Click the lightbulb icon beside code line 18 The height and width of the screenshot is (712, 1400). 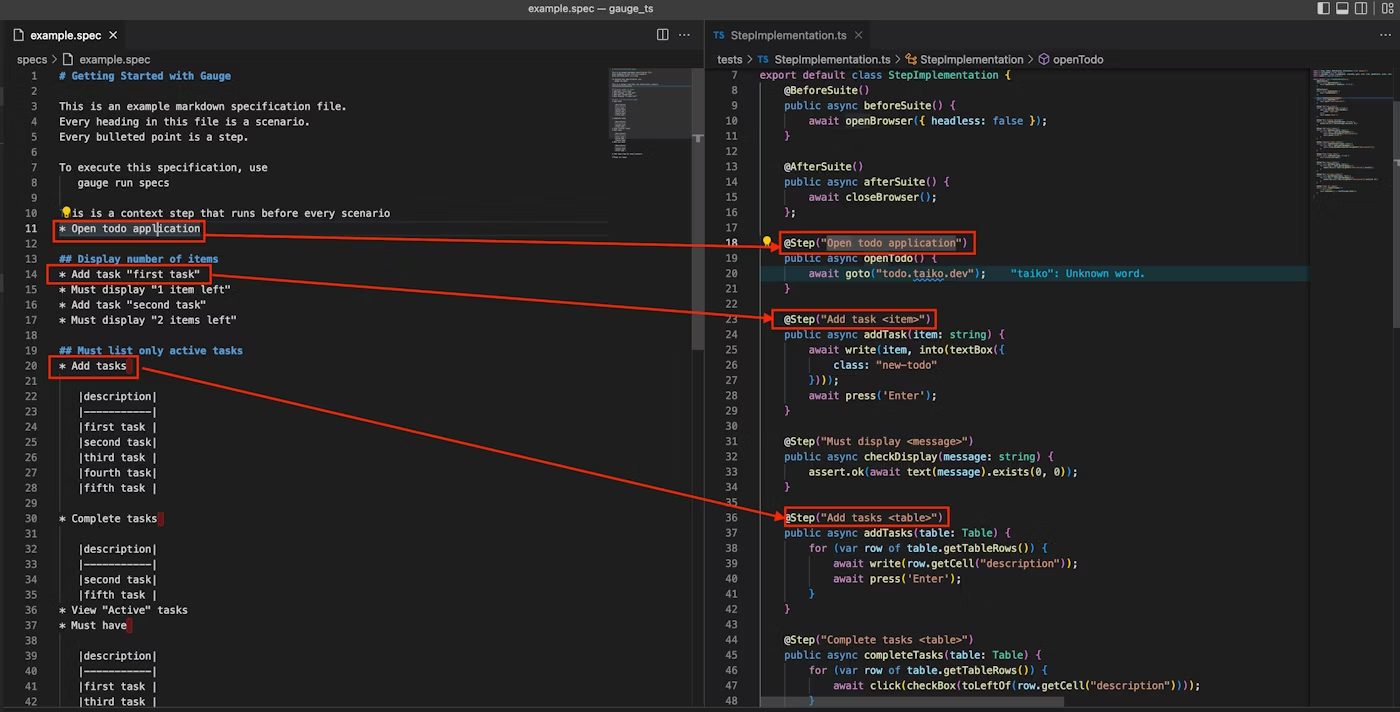tap(767, 243)
